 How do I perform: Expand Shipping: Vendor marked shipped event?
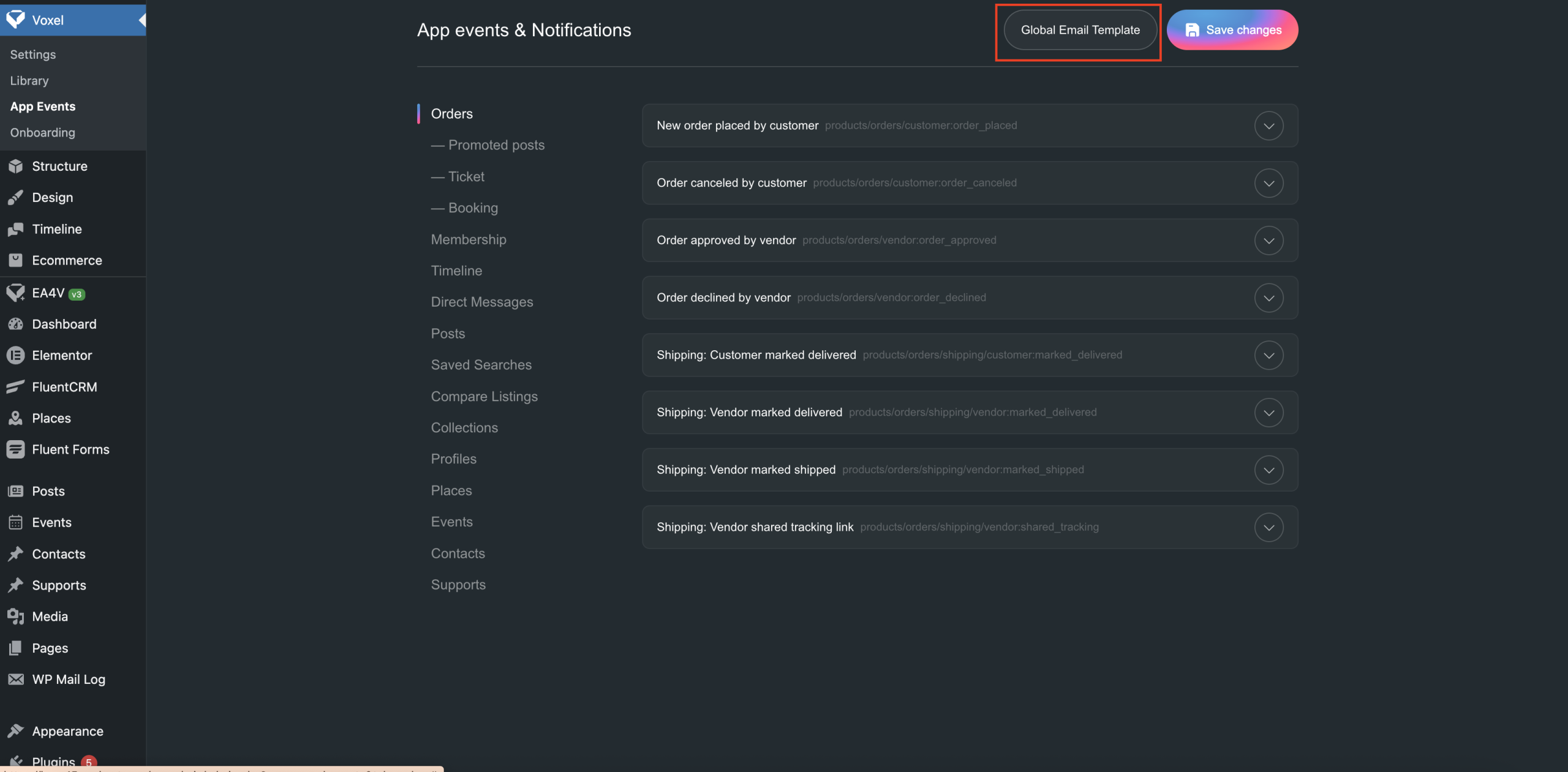pyautogui.click(x=1268, y=470)
